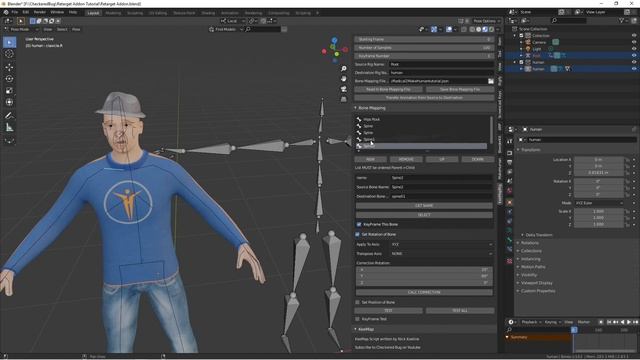This screenshot has width=640, height=360.
Task: Click the Outliner filter funnel icon
Action: [622, 20]
